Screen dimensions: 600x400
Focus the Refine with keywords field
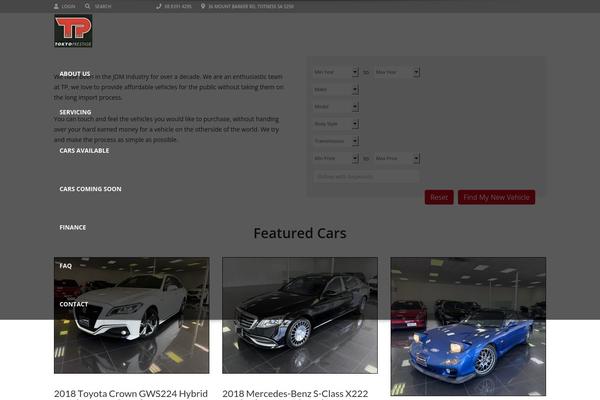[x=366, y=176]
